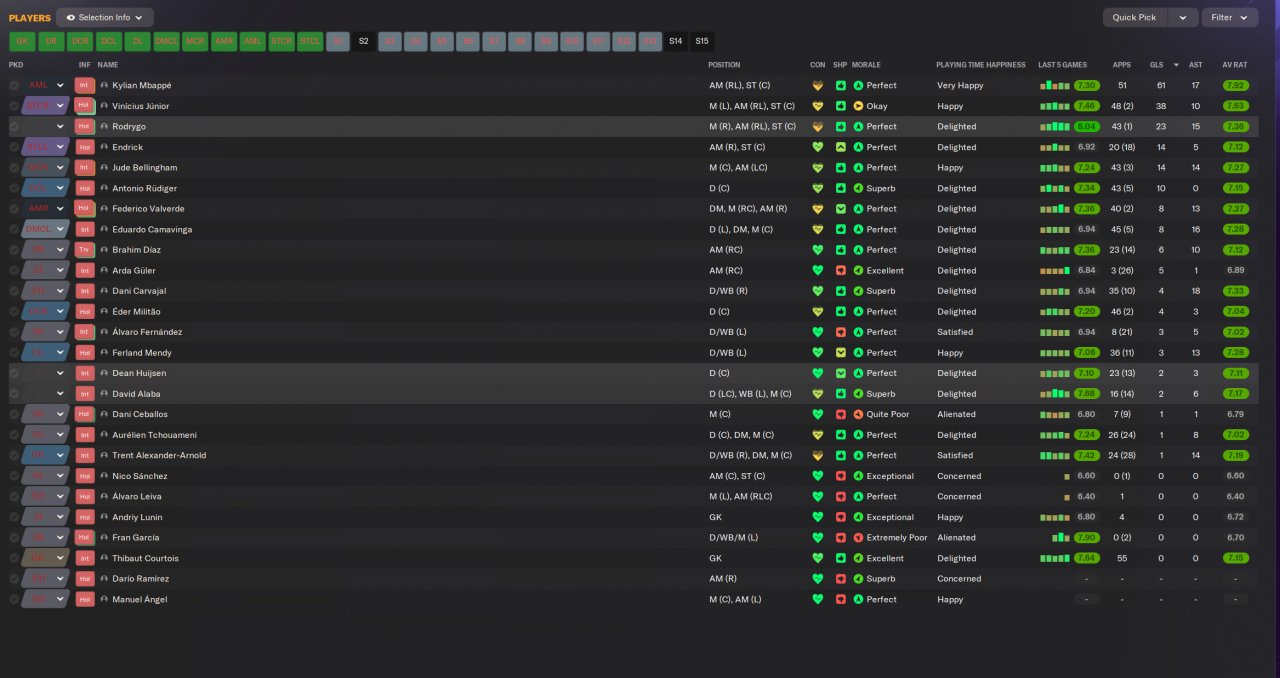Click the condition heart icon for Thibaut Courtois

pyautogui.click(x=817, y=558)
